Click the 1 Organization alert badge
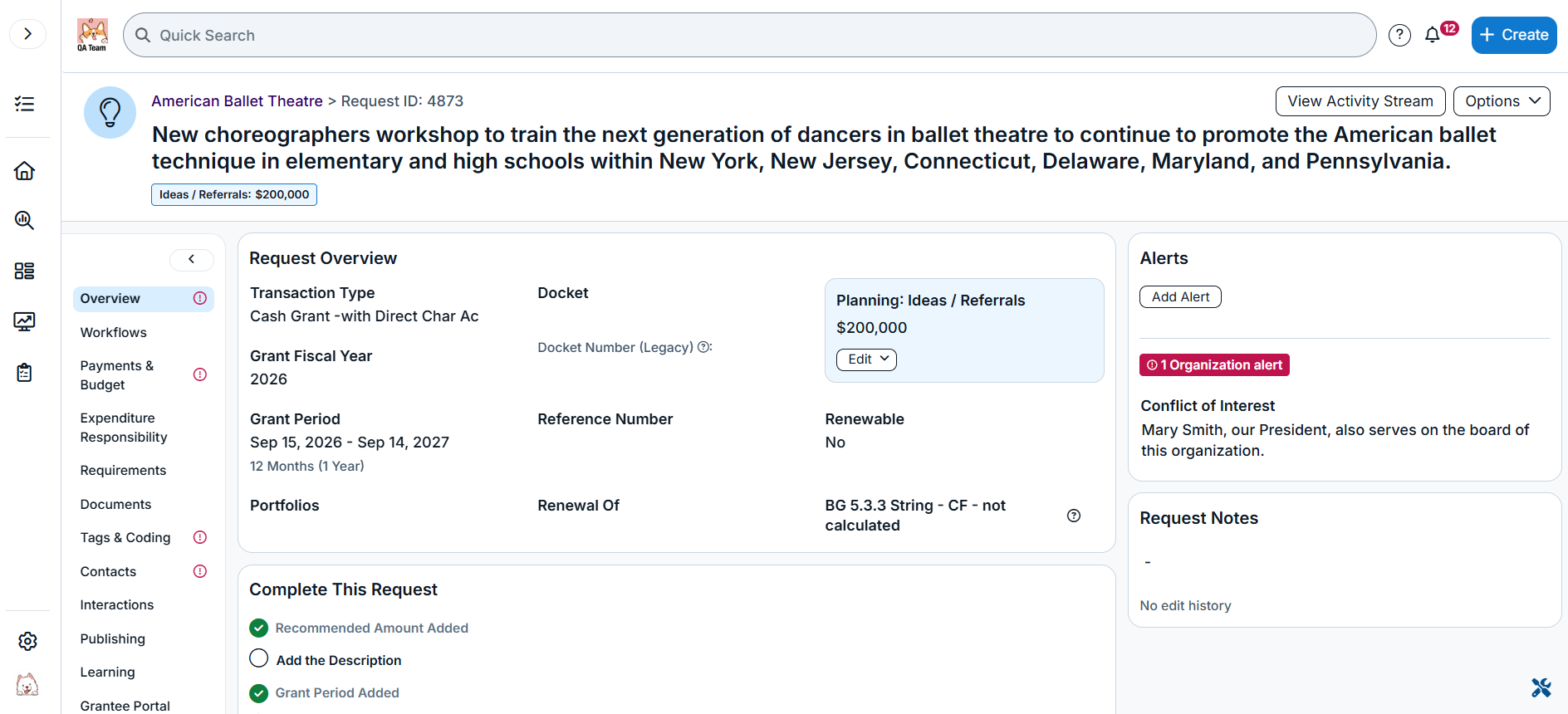1568x714 pixels. [1214, 365]
